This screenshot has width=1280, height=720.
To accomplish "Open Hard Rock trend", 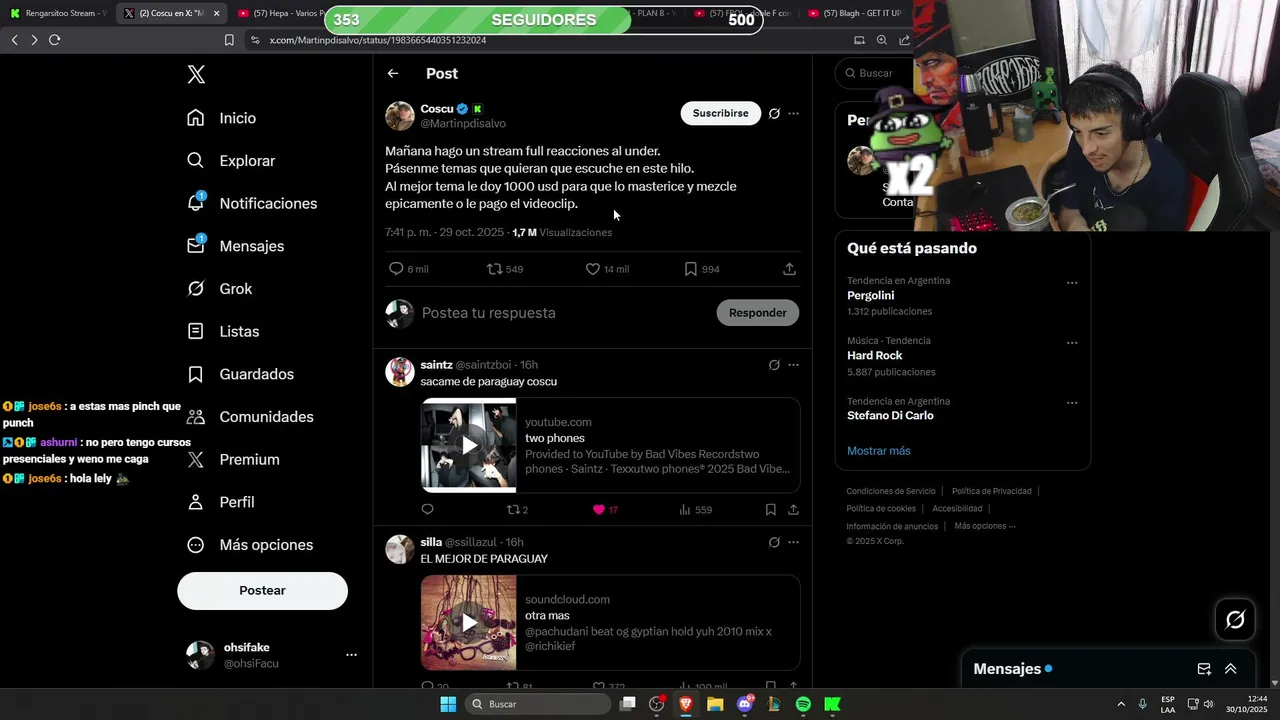I will click(875, 356).
